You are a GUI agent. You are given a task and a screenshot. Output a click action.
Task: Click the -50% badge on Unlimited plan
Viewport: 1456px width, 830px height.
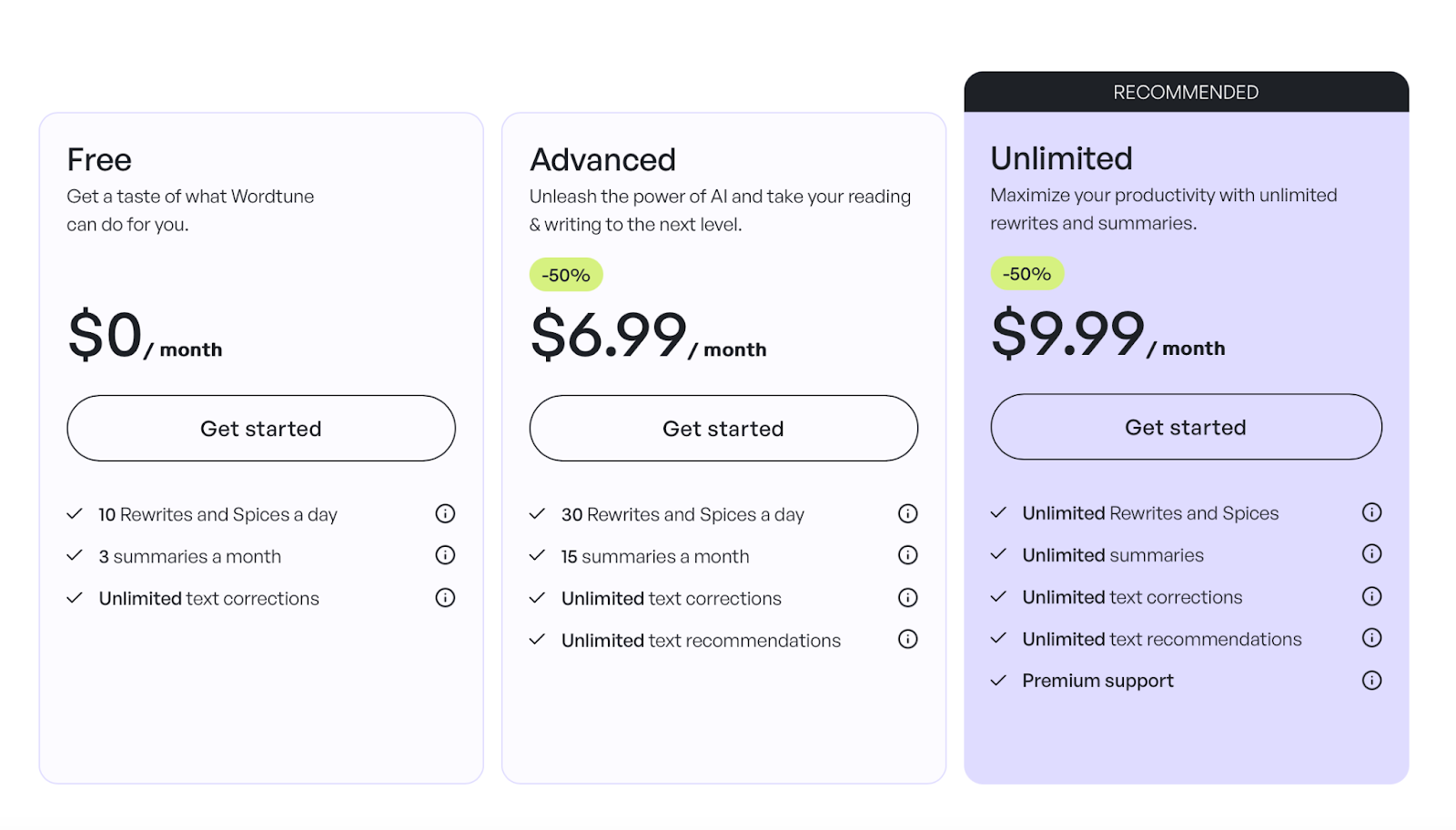tap(1026, 274)
